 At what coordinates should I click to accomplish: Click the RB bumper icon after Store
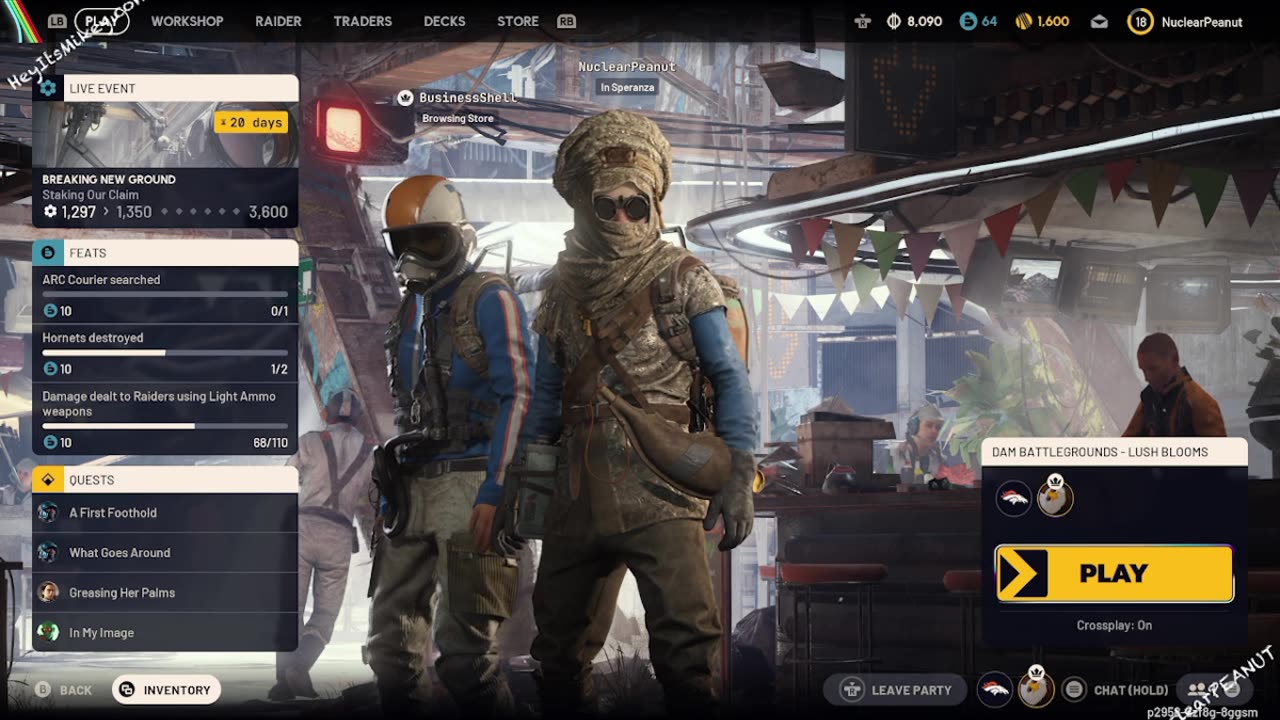pyautogui.click(x=566, y=21)
